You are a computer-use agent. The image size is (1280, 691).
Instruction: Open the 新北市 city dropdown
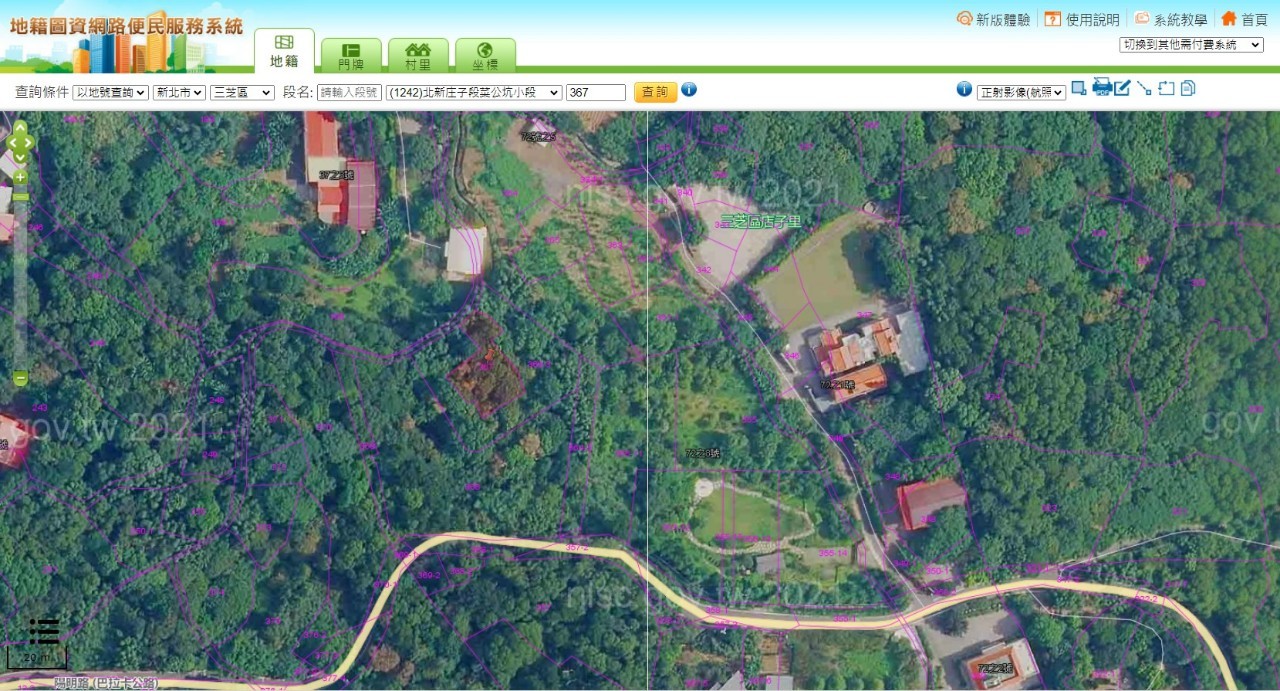(x=179, y=92)
